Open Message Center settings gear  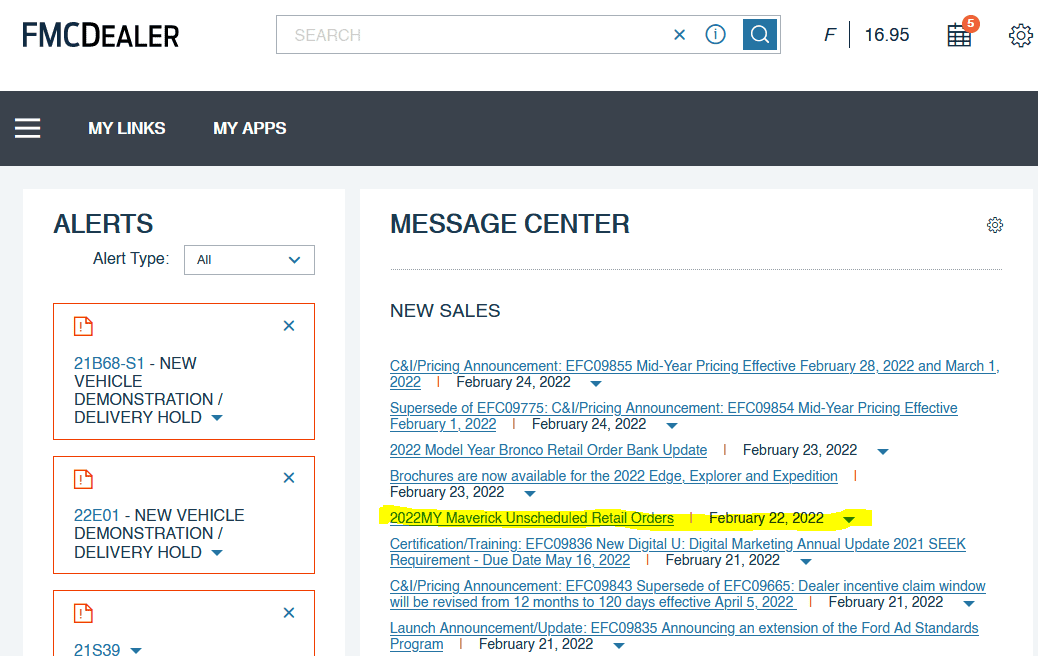tap(994, 225)
